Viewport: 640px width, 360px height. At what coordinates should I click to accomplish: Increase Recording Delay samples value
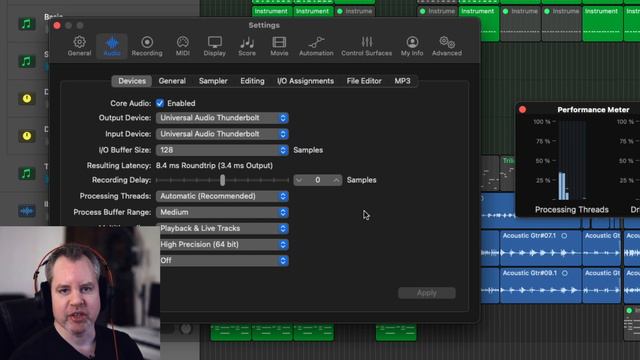tap(336, 180)
